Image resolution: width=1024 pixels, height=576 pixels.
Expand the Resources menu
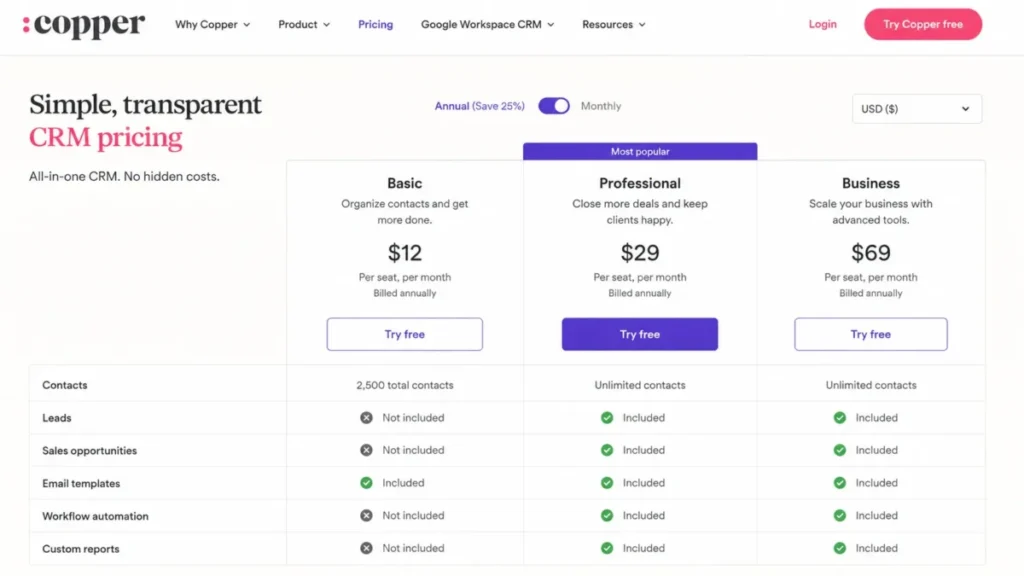[614, 25]
